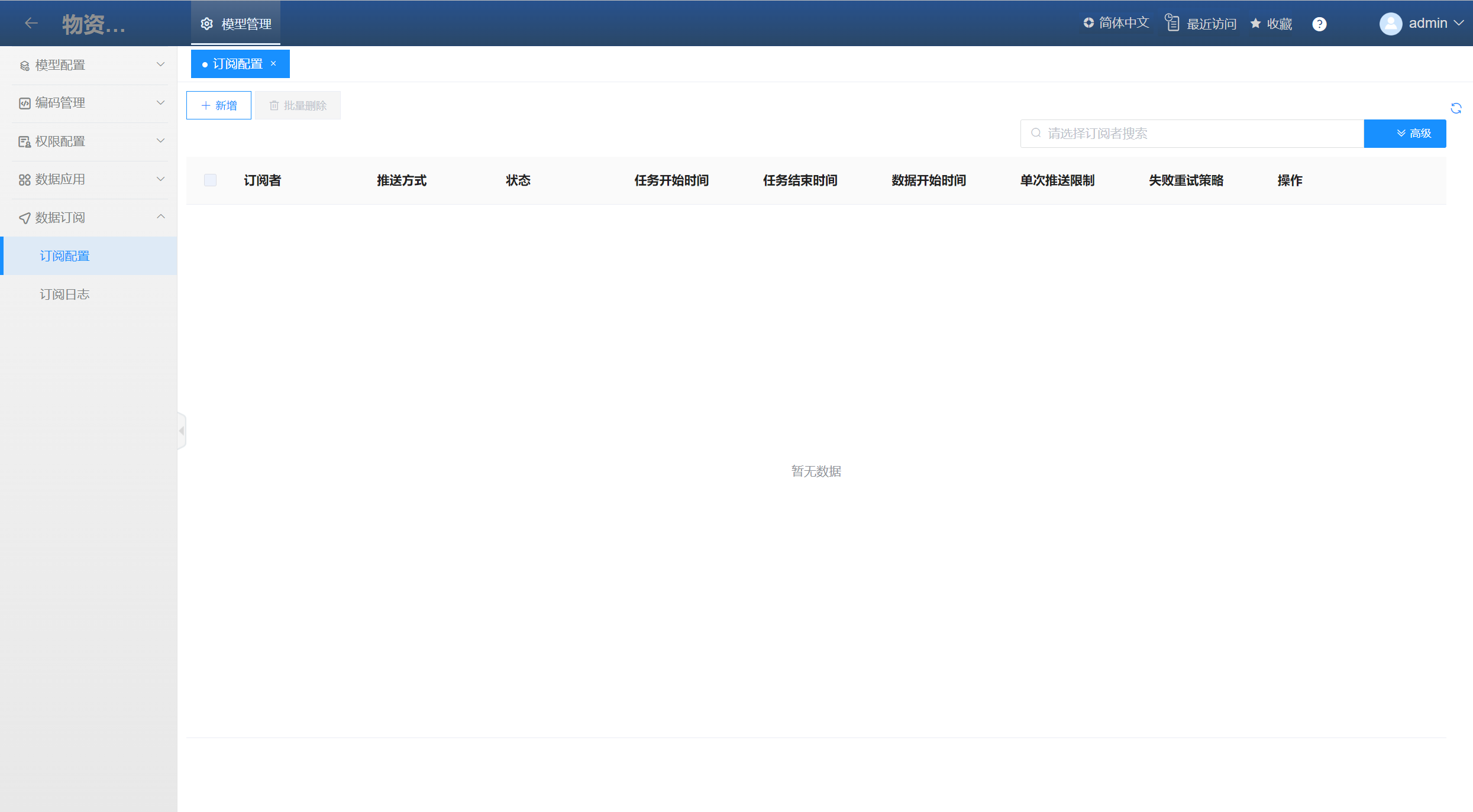Toggle the select-all table header checkbox
The image size is (1473, 812).
pyautogui.click(x=210, y=180)
